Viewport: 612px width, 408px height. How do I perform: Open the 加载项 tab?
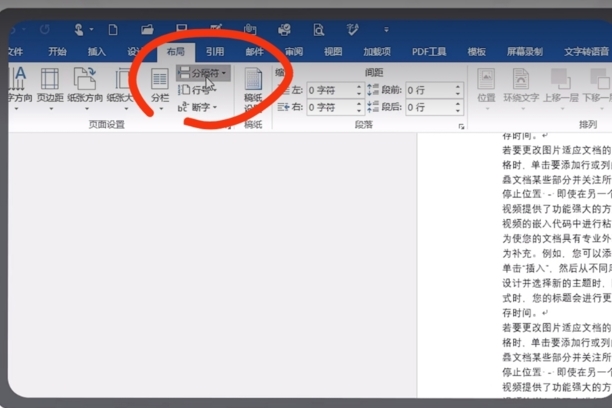pyautogui.click(x=377, y=52)
